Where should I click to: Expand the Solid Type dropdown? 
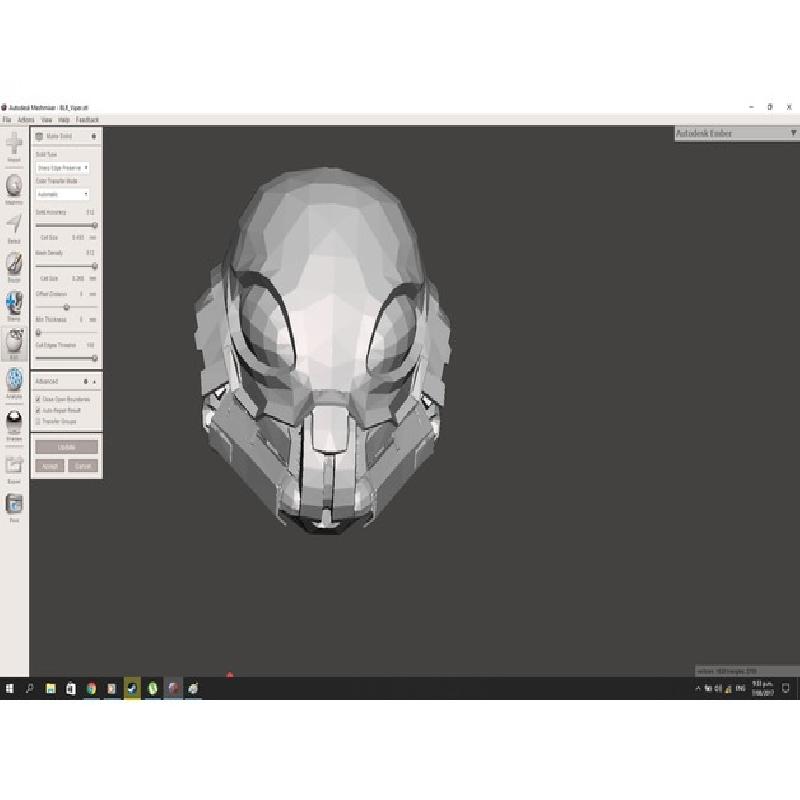[x=62, y=167]
